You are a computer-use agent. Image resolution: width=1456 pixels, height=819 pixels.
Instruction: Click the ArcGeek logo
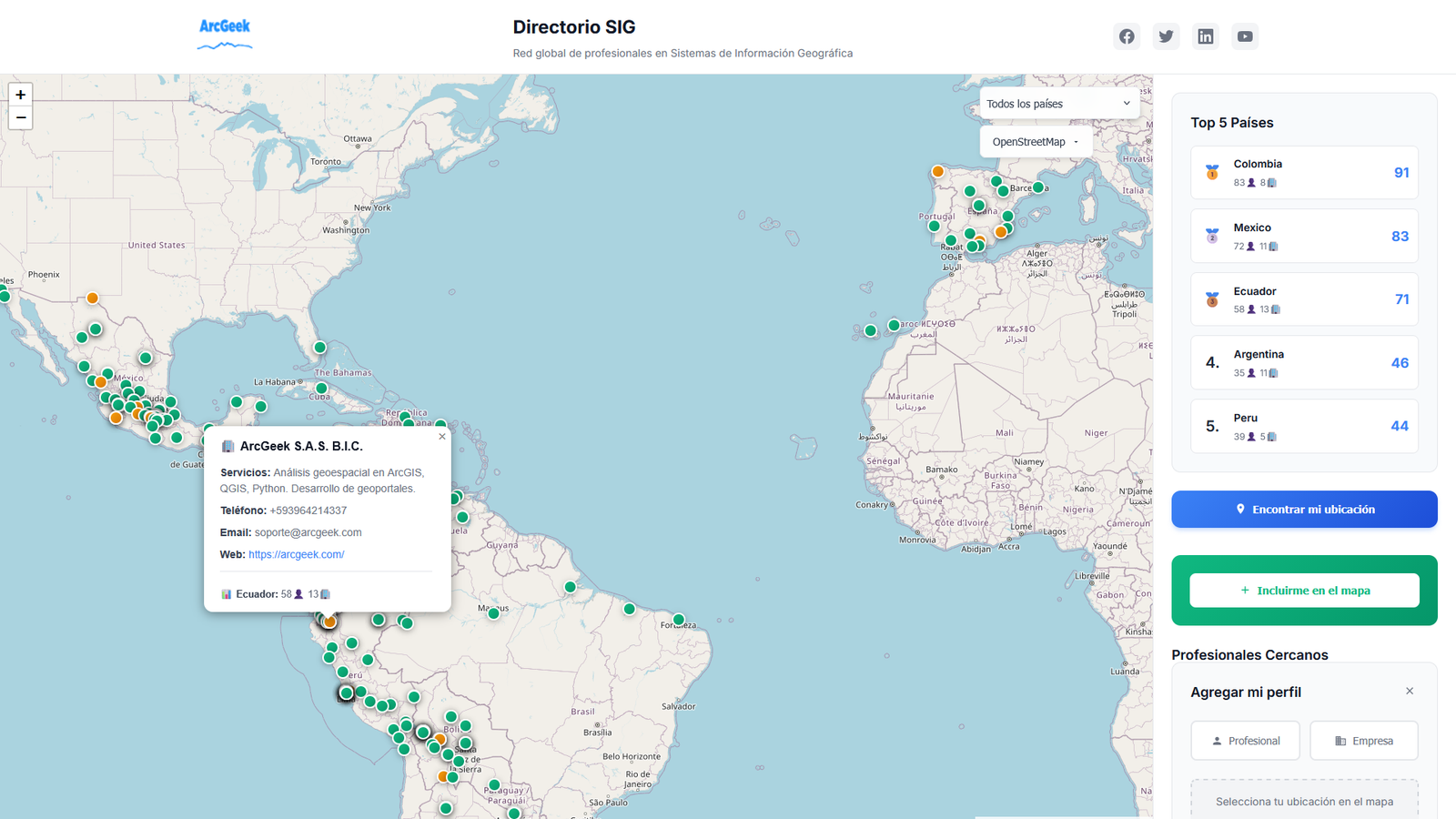coord(225,34)
